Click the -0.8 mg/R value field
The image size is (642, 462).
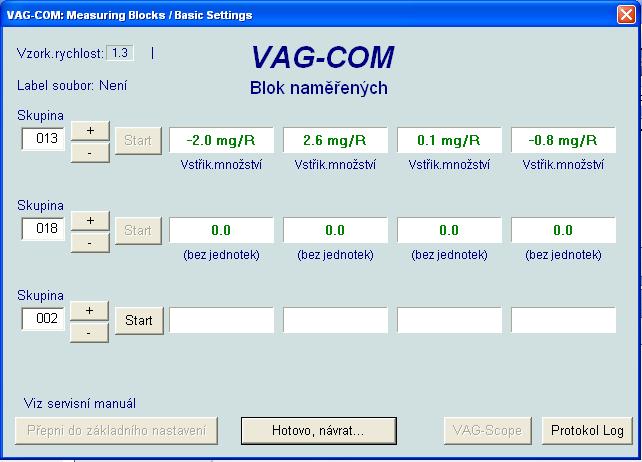pyautogui.click(x=563, y=140)
